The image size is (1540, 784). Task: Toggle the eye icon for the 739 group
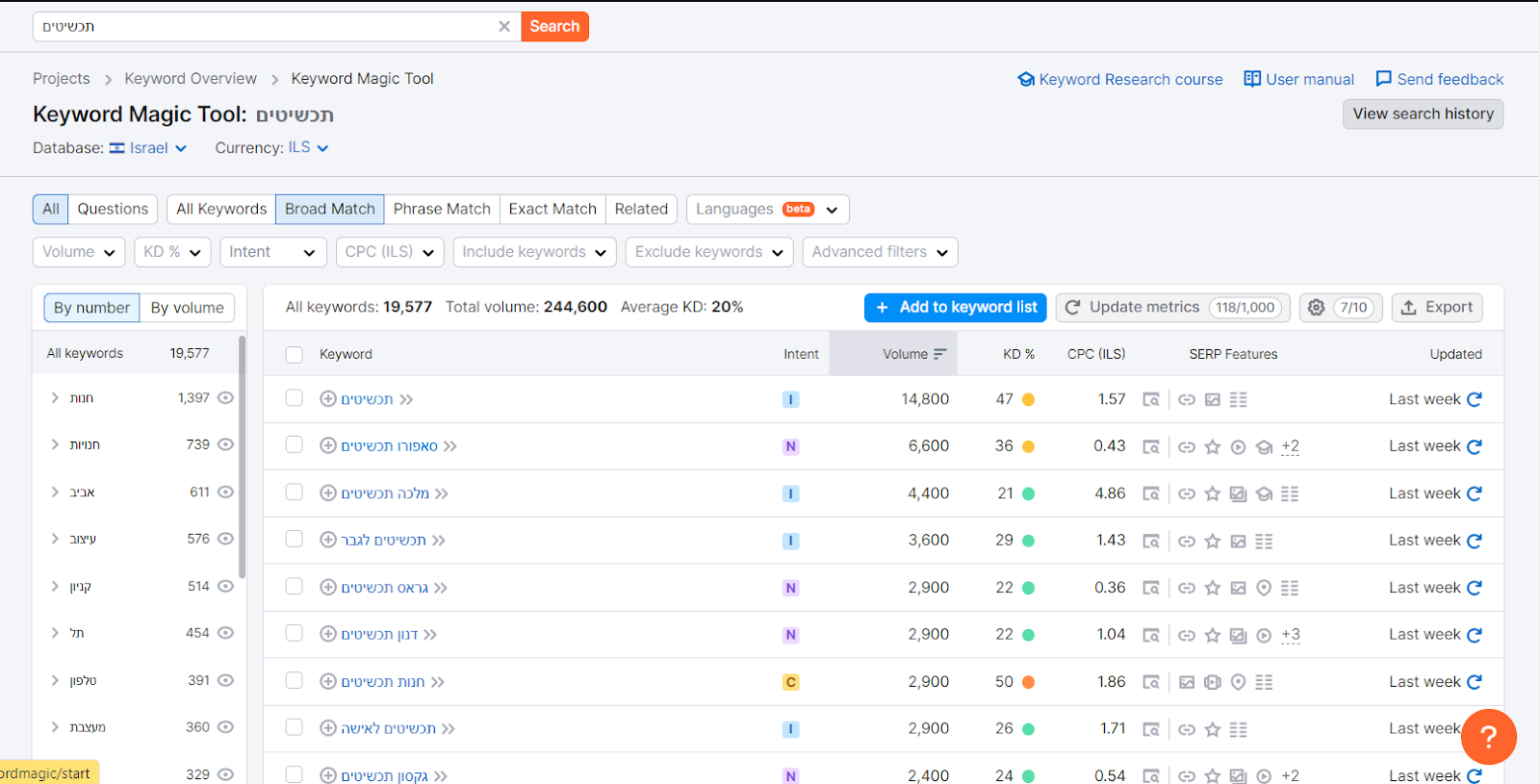(225, 444)
